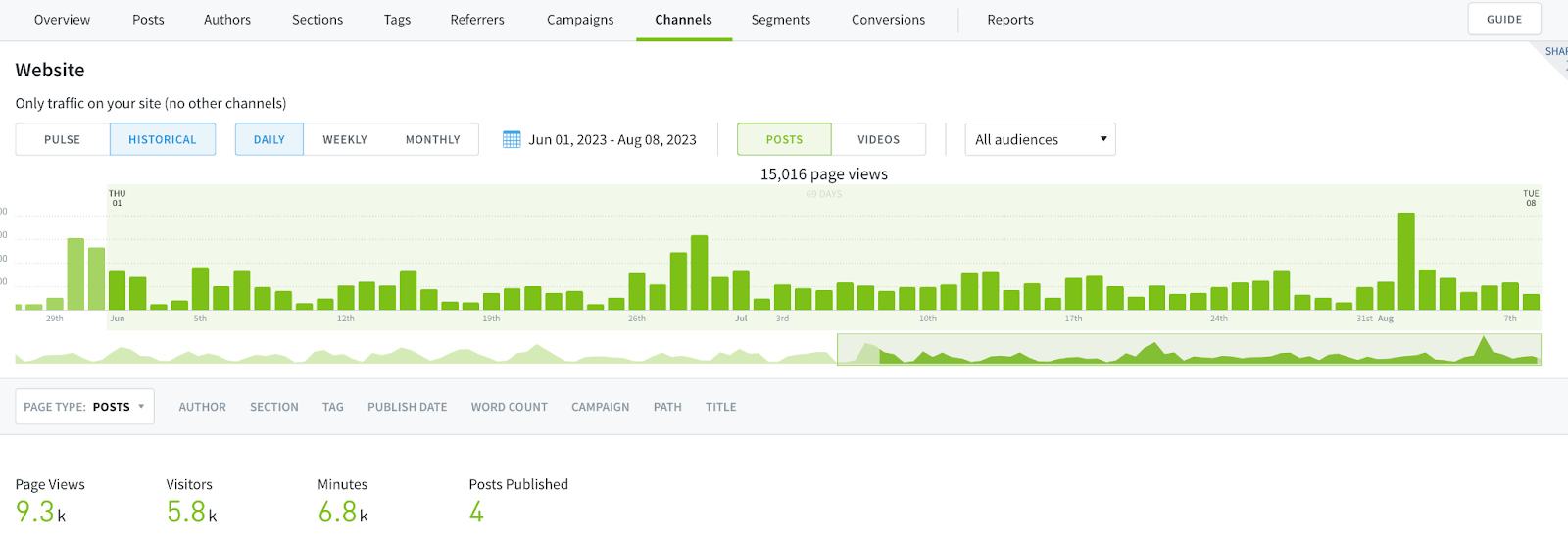Open the All audiences dropdown

click(x=1040, y=139)
